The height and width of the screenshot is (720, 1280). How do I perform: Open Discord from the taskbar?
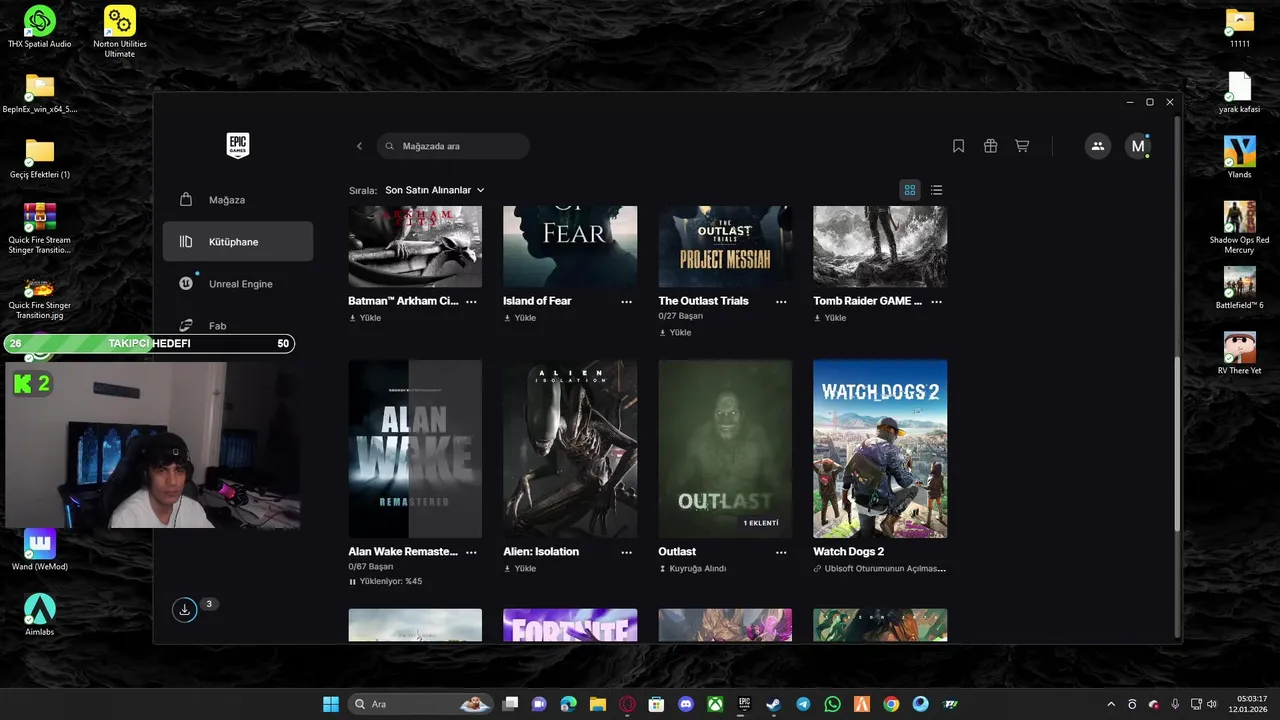(x=686, y=704)
